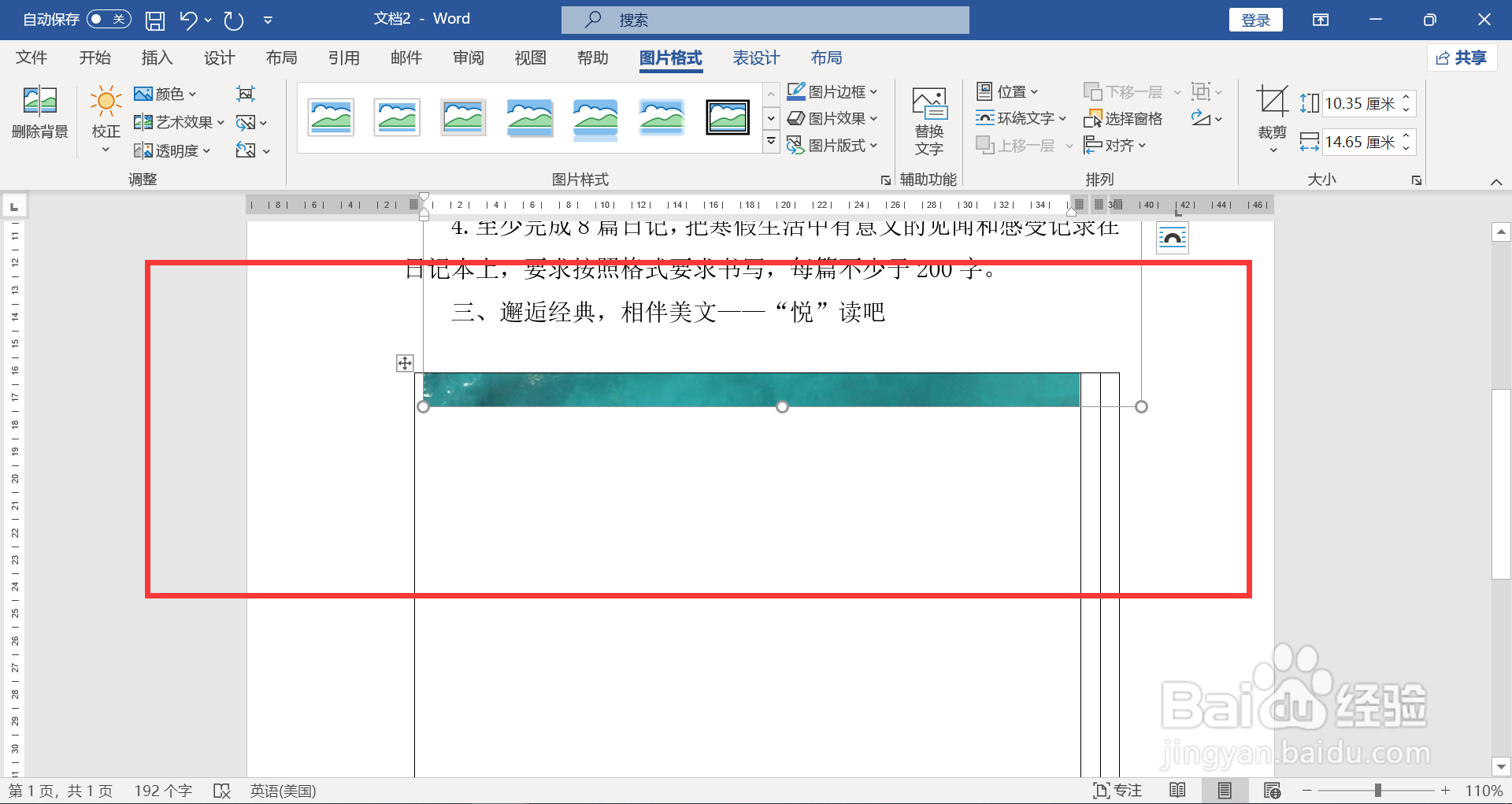Open the 表设计 tab
1512x804 pixels.
click(x=755, y=57)
